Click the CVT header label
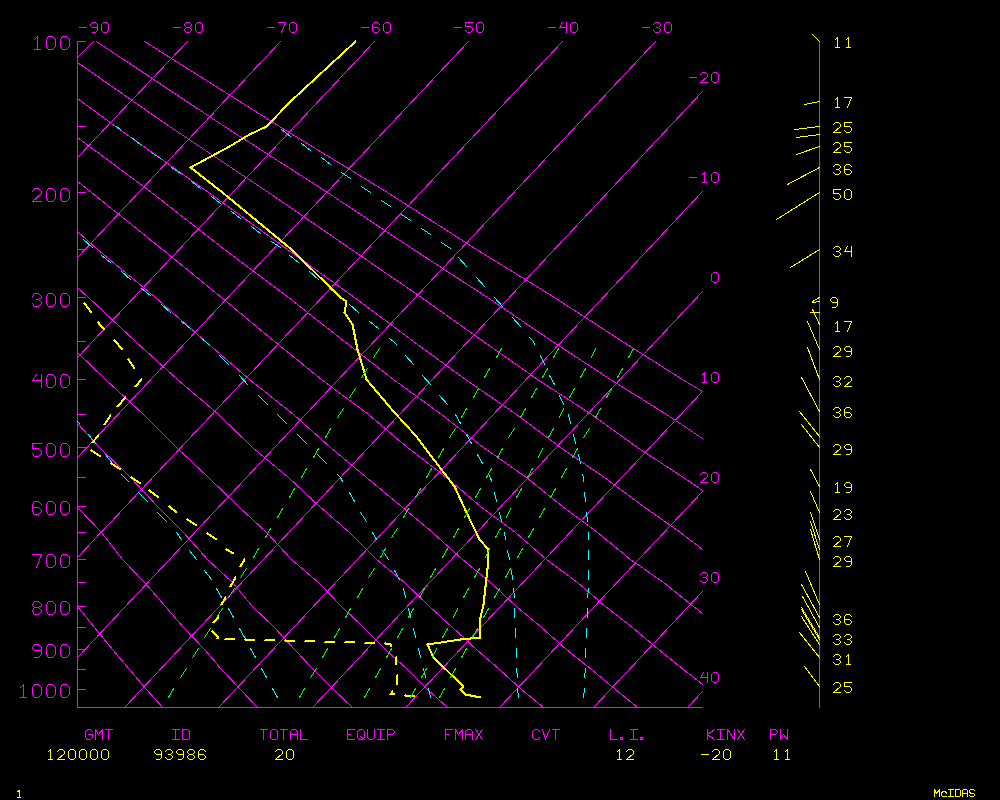 coord(546,735)
